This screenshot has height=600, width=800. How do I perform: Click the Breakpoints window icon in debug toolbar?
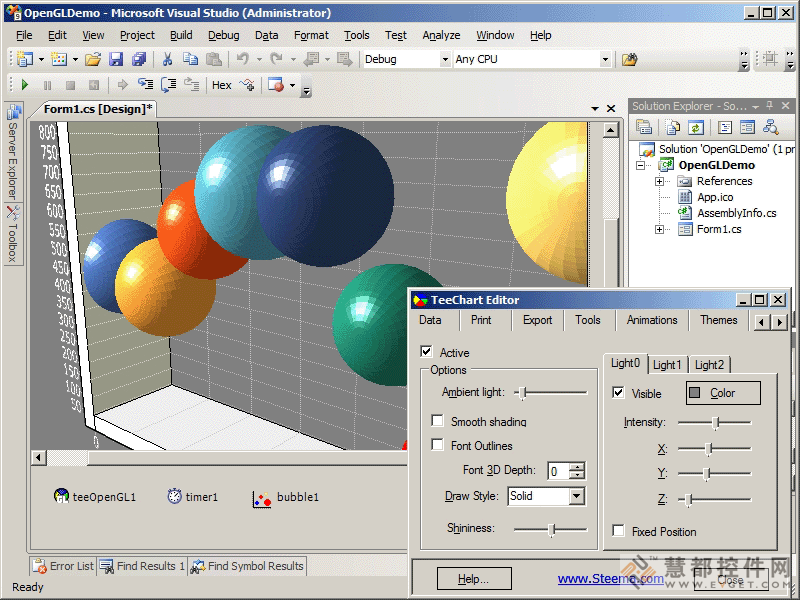pyautogui.click(x=276, y=85)
